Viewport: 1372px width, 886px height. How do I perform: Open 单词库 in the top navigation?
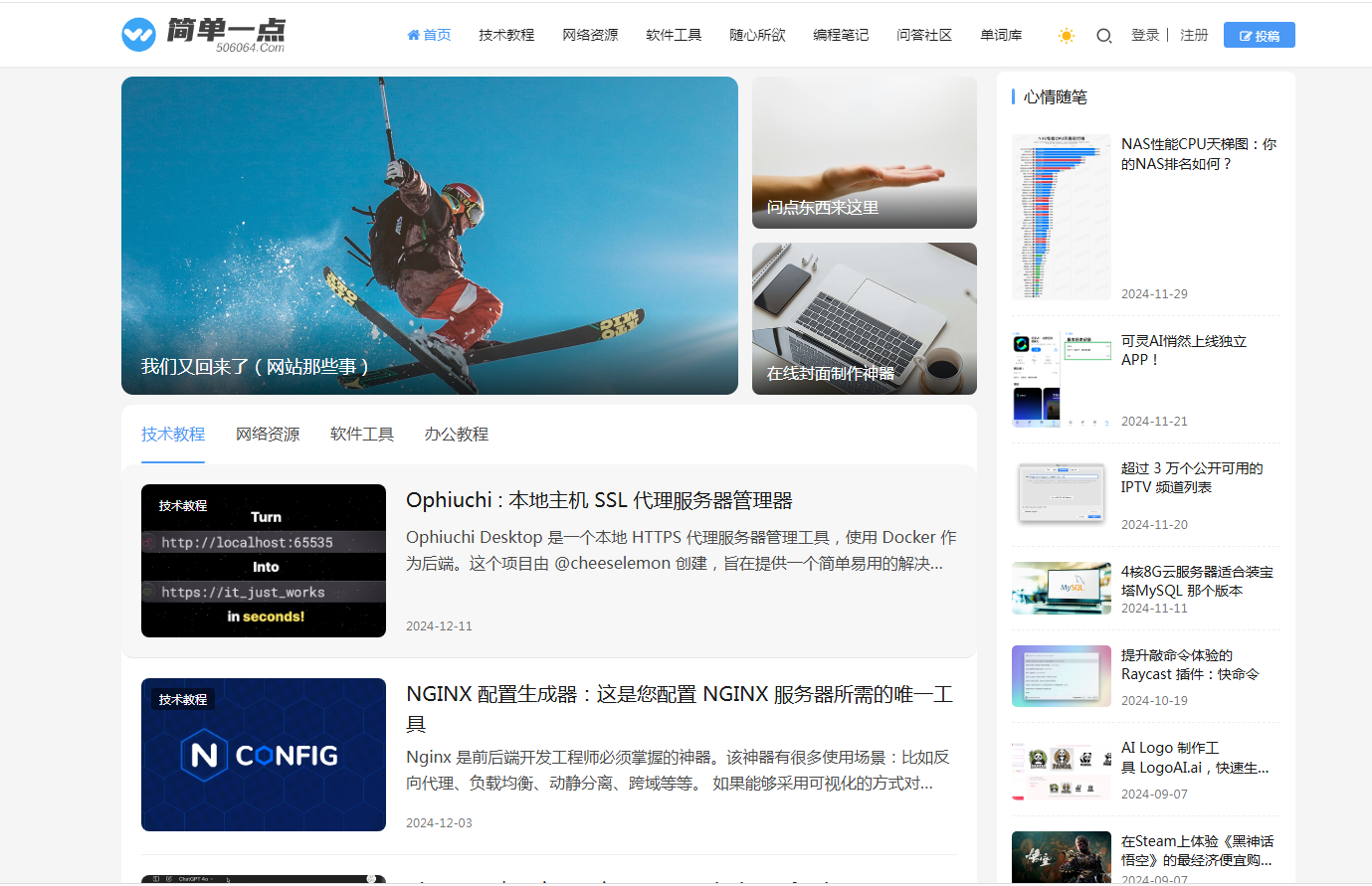[1001, 35]
